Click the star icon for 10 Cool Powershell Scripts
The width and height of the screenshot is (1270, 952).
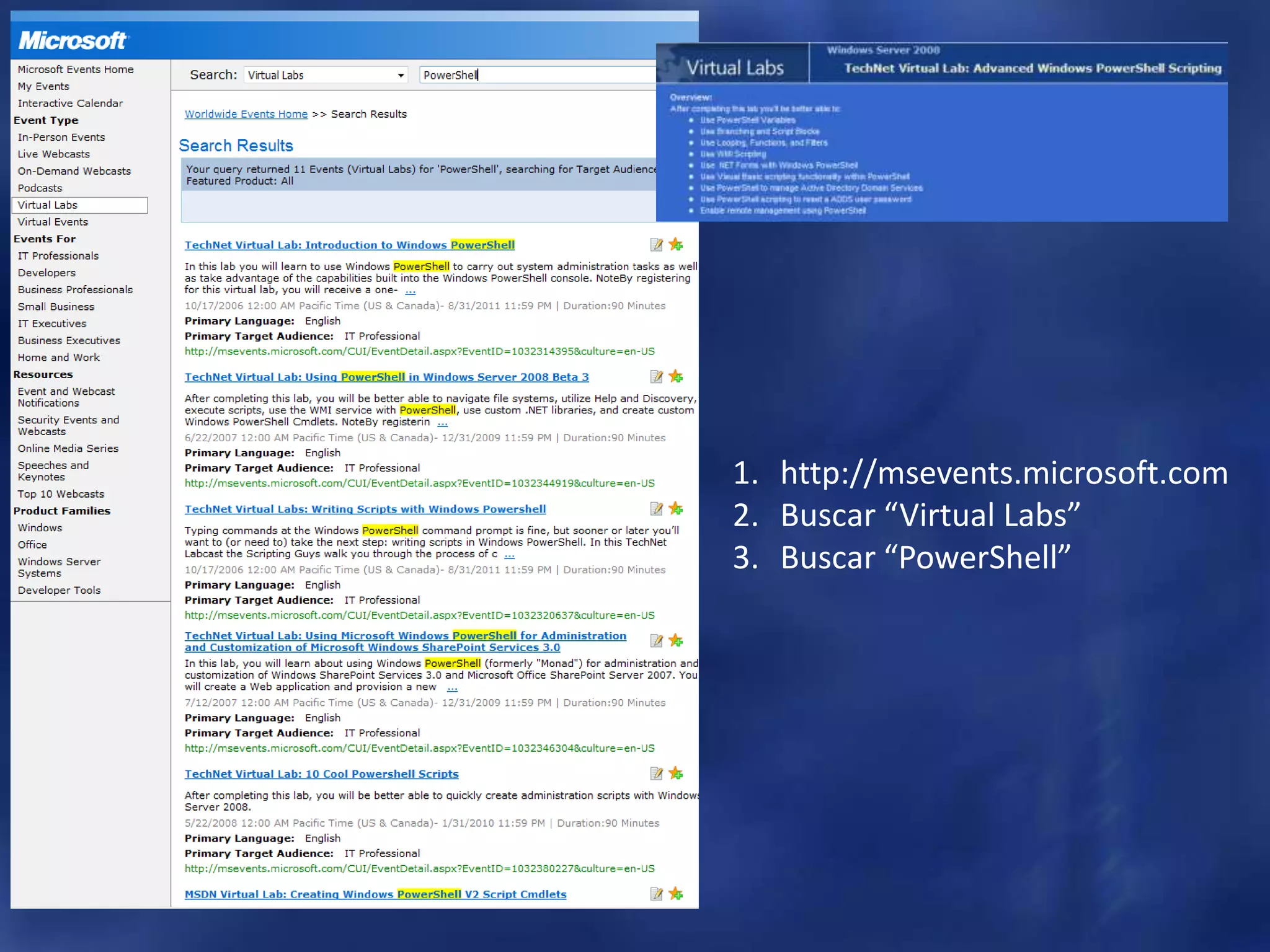(x=676, y=773)
